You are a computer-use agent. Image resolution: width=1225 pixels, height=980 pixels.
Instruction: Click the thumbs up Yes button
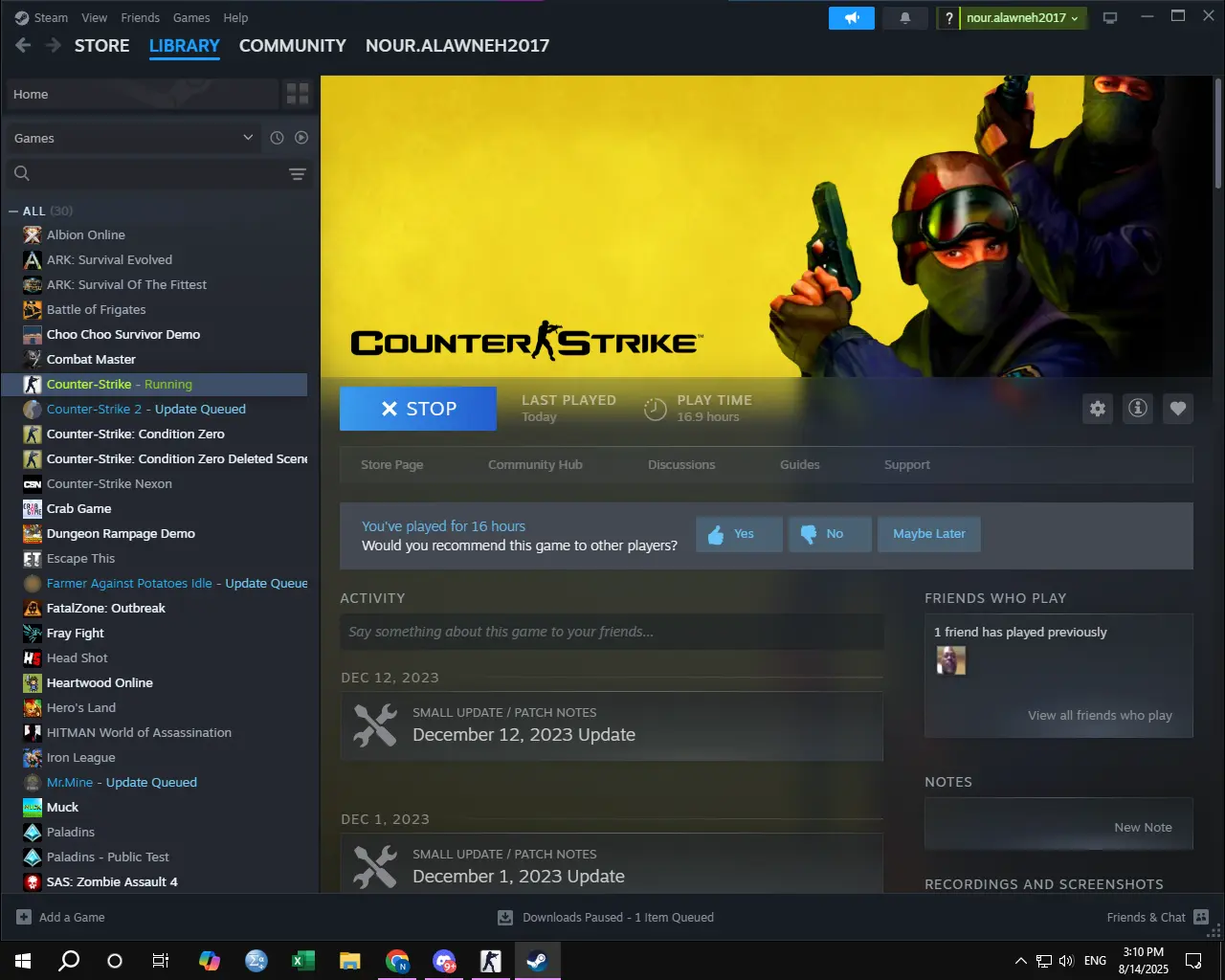point(739,534)
